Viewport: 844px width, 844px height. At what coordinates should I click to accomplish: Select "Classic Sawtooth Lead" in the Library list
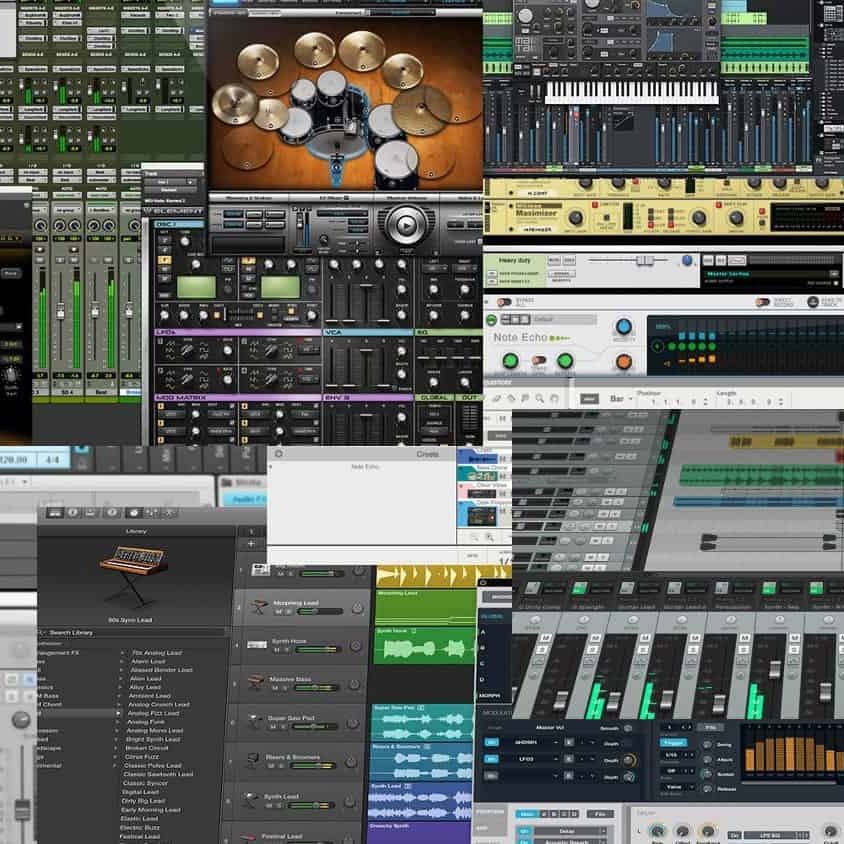click(158, 774)
